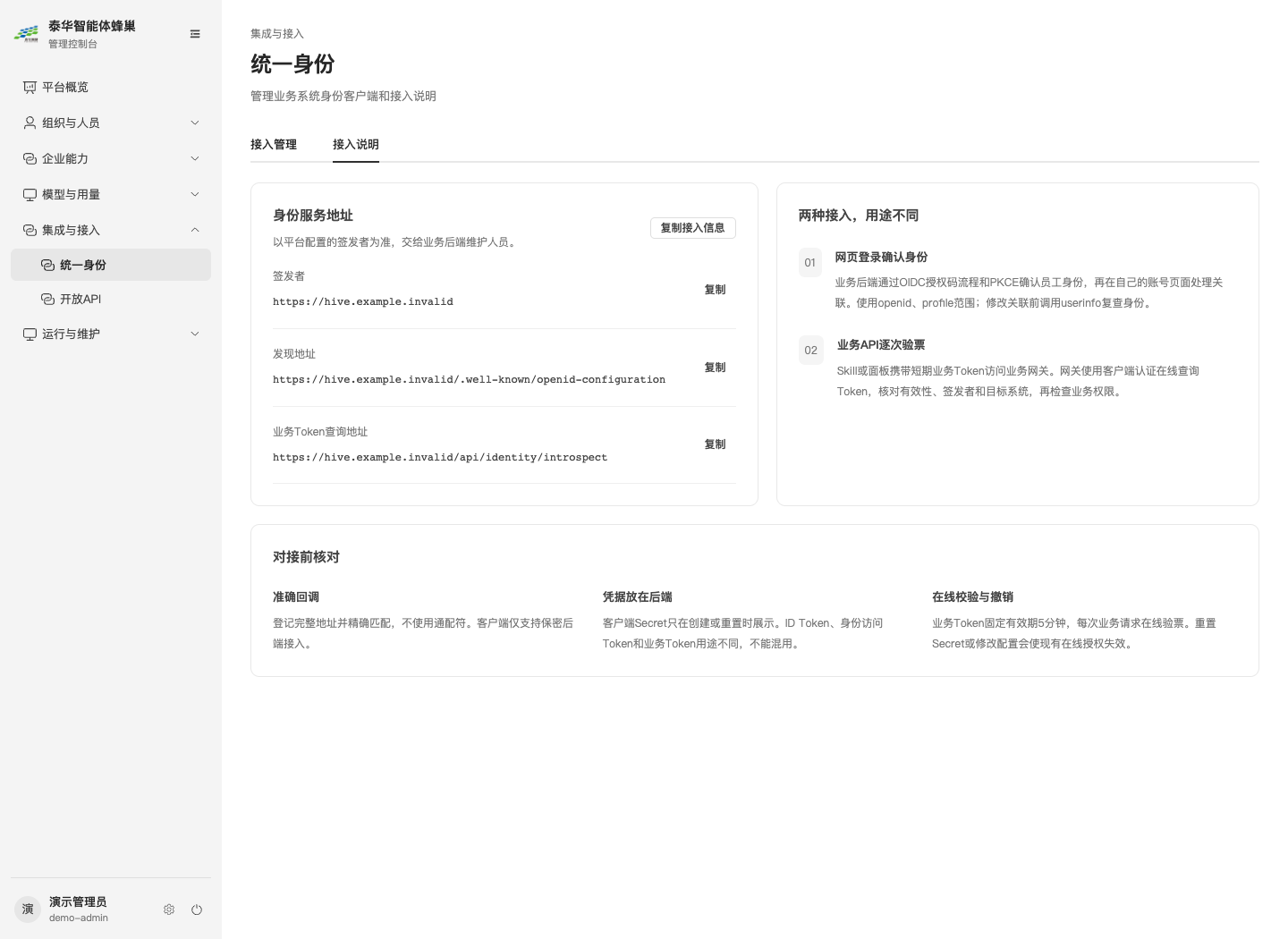Expand the 运行与维护 chevron
Image resolution: width=1288 pixels, height=939 pixels.
point(195,334)
